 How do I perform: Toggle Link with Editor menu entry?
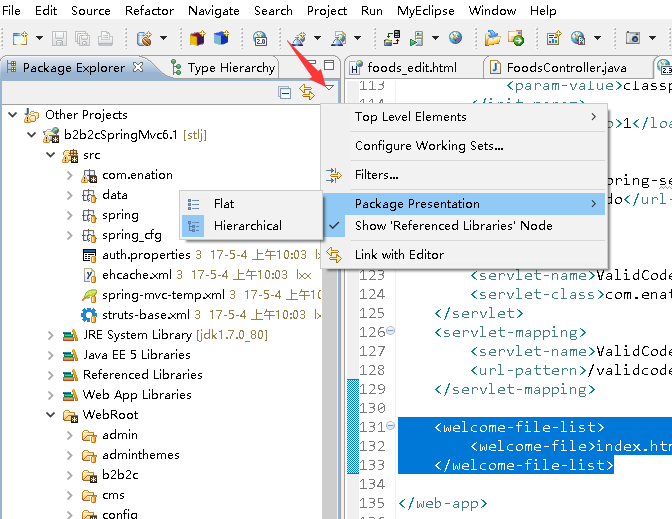(465, 255)
